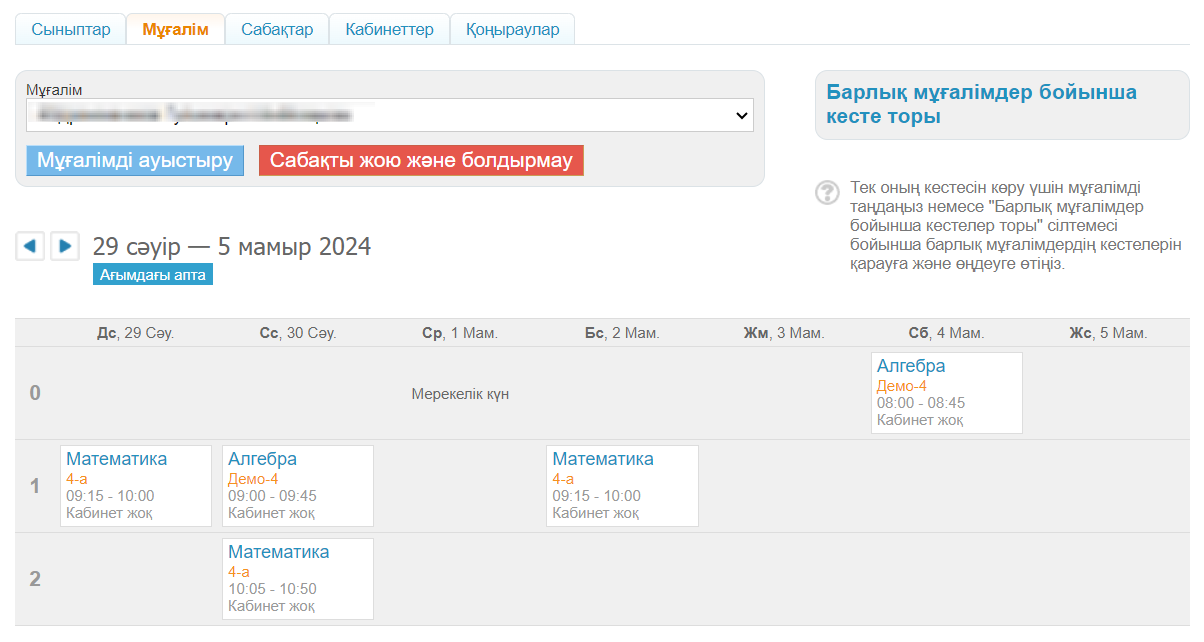Click the question mark help icon
The image size is (1204, 642).
tap(827, 192)
